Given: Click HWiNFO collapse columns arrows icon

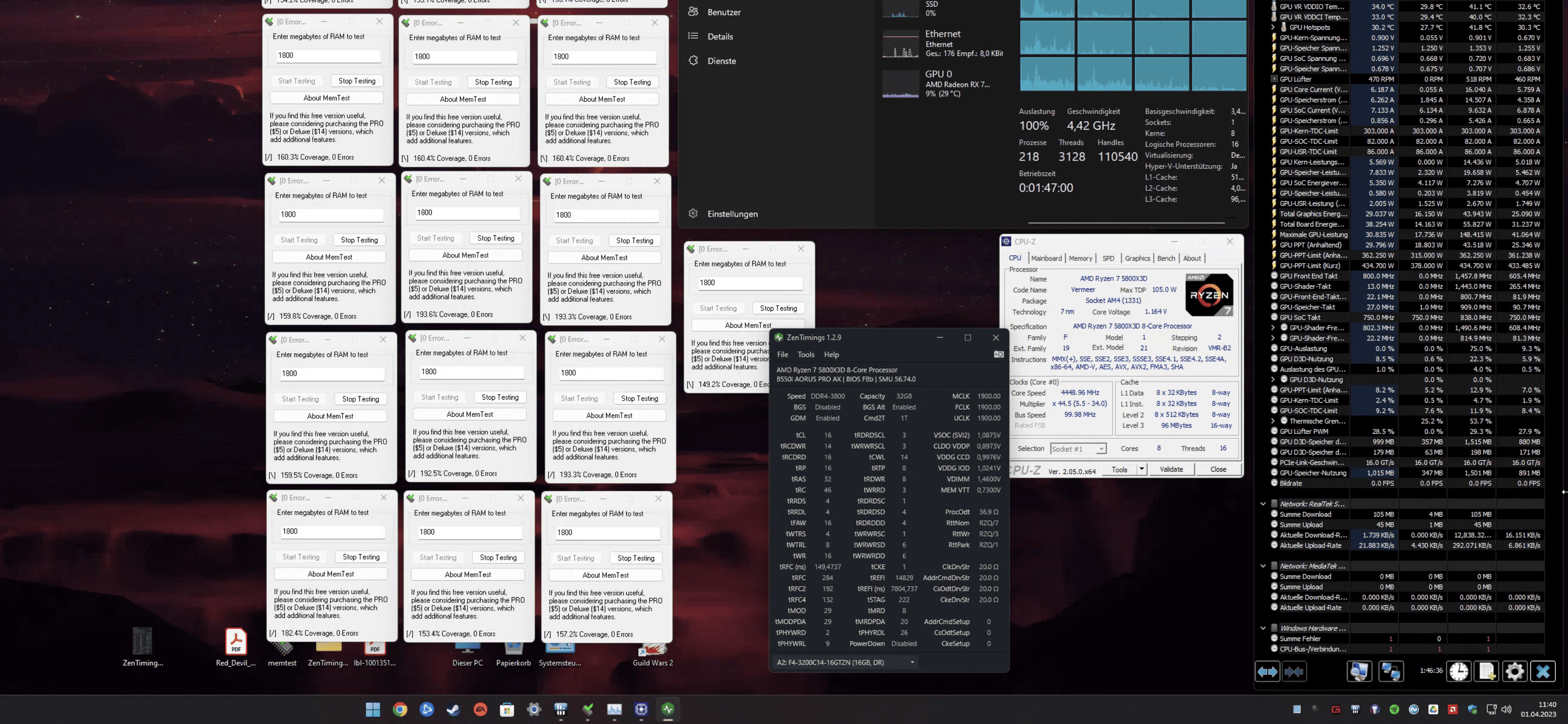Looking at the screenshot, I should [x=1294, y=672].
